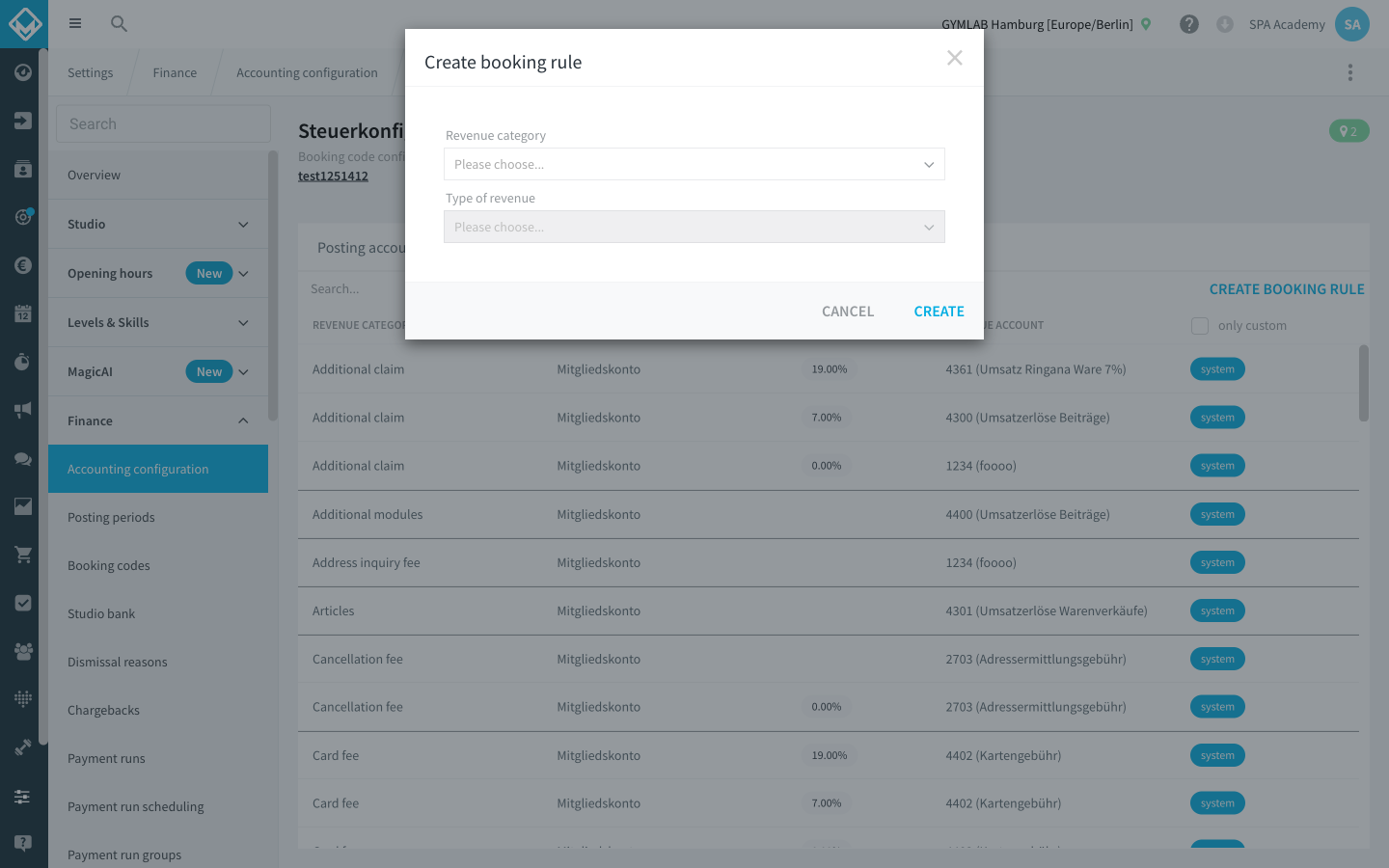Open the Revenue category dropdown
Image resolution: width=1389 pixels, height=868 pixels.
point(694,164)
